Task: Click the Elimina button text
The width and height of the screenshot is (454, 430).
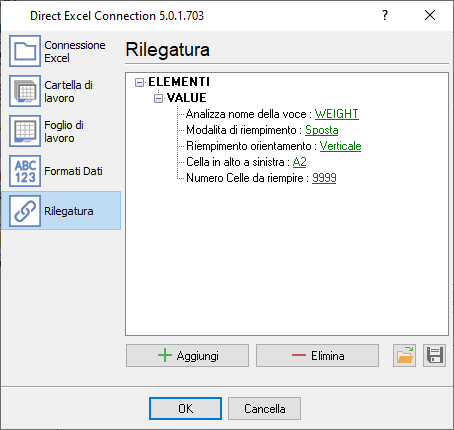Action: tap(328, 356)
